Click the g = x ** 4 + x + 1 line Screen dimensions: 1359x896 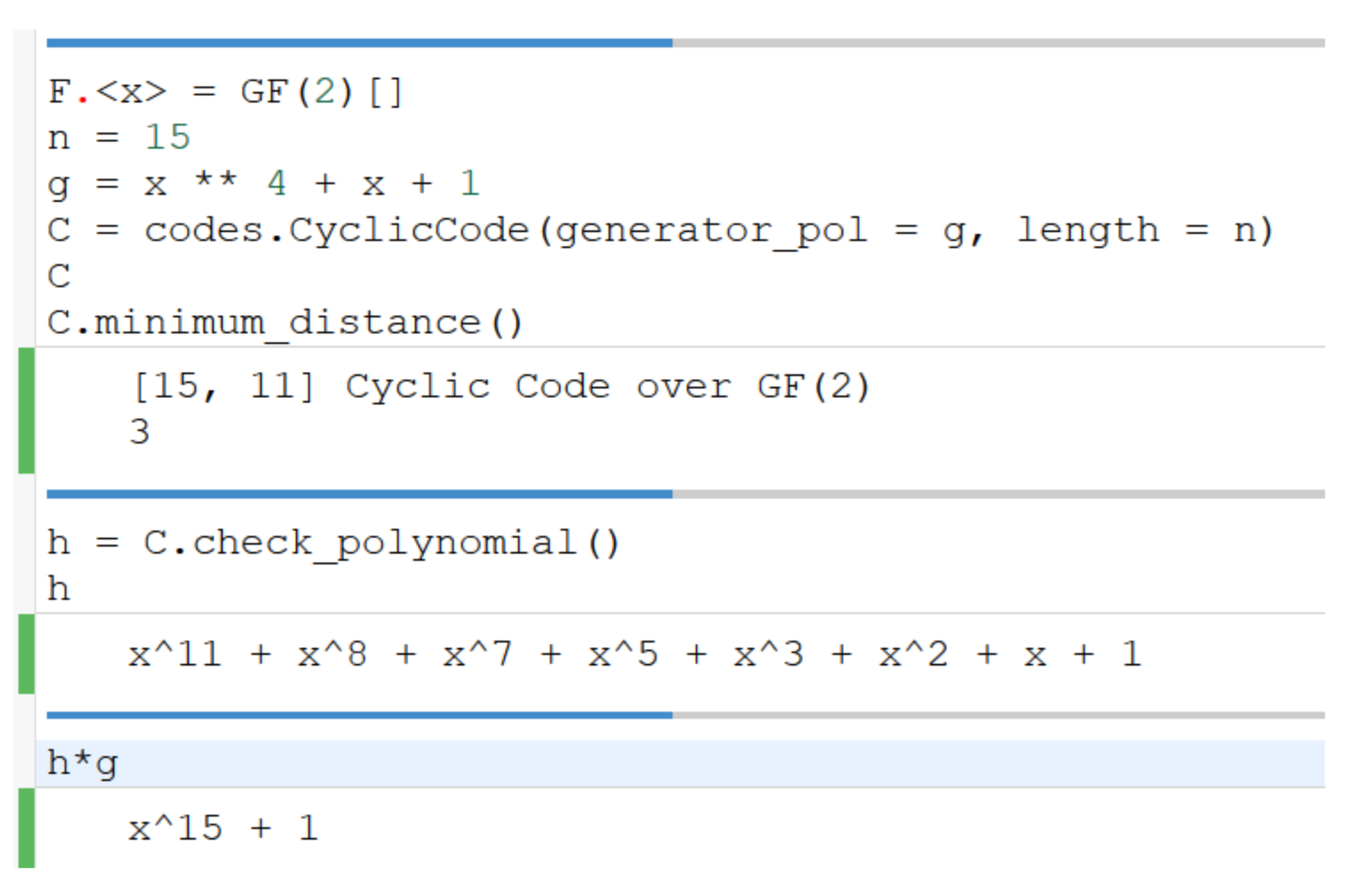(263, 184)
